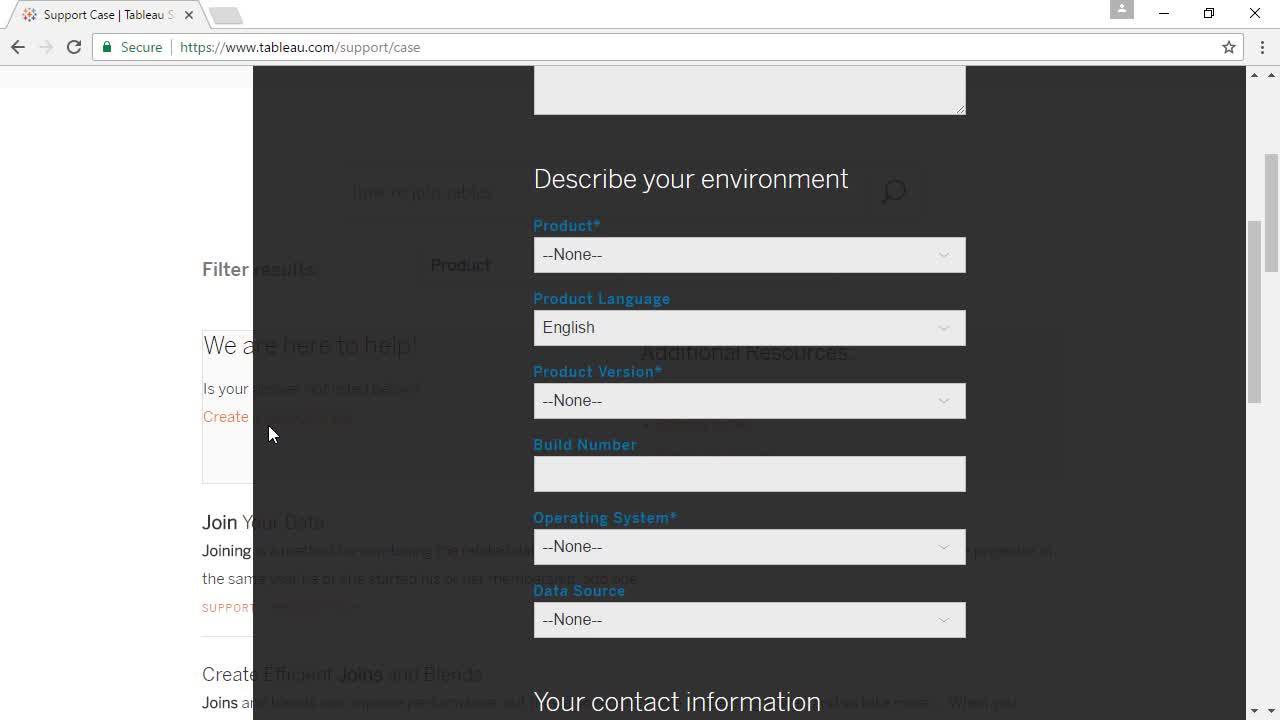Click the secure padlock icon

point(108,47)
